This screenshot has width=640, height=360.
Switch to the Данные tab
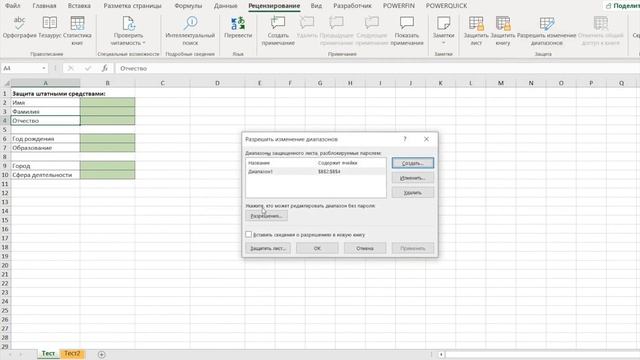(x=225, y=6)
